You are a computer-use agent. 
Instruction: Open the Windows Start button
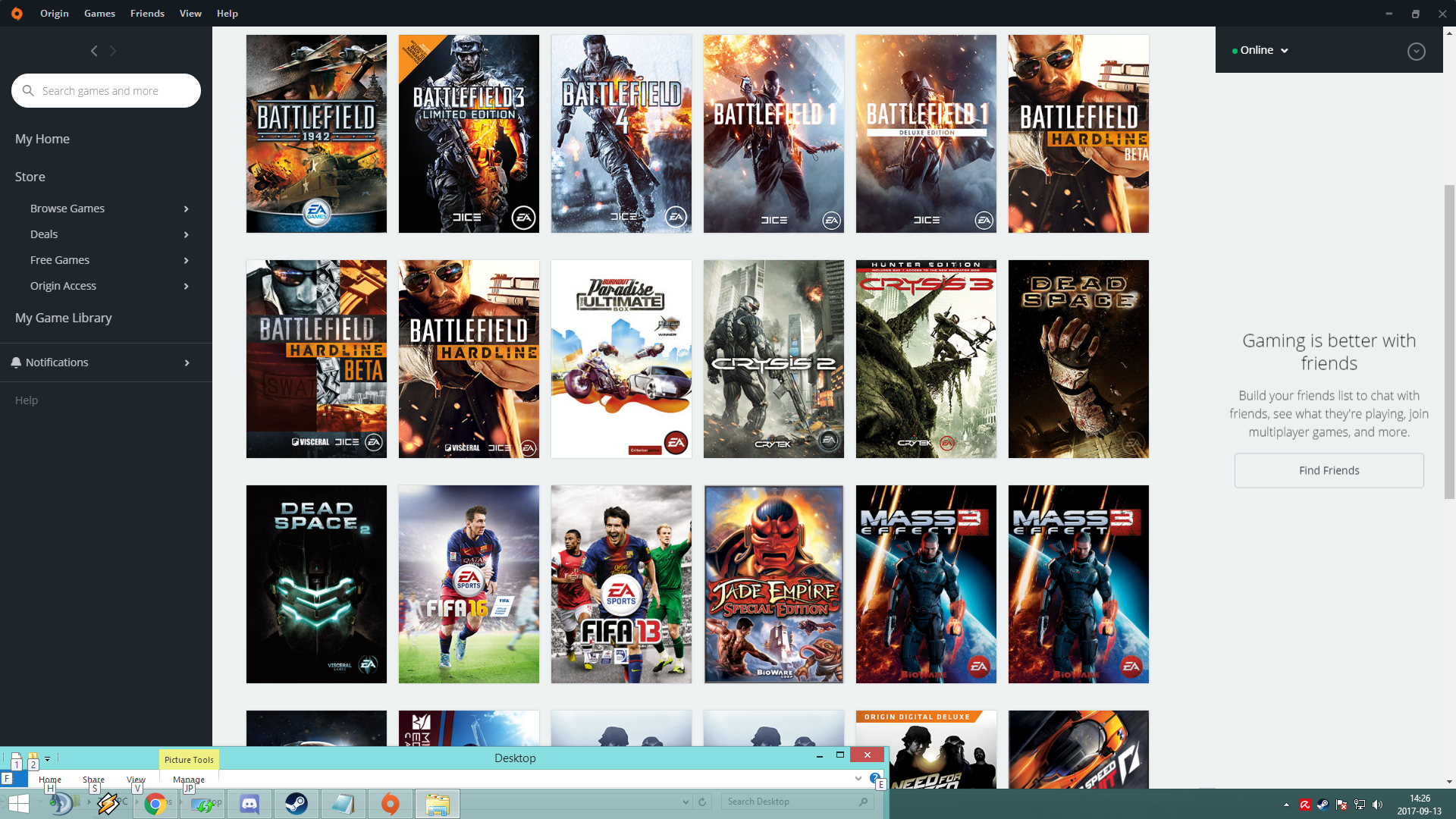point(18,804)
